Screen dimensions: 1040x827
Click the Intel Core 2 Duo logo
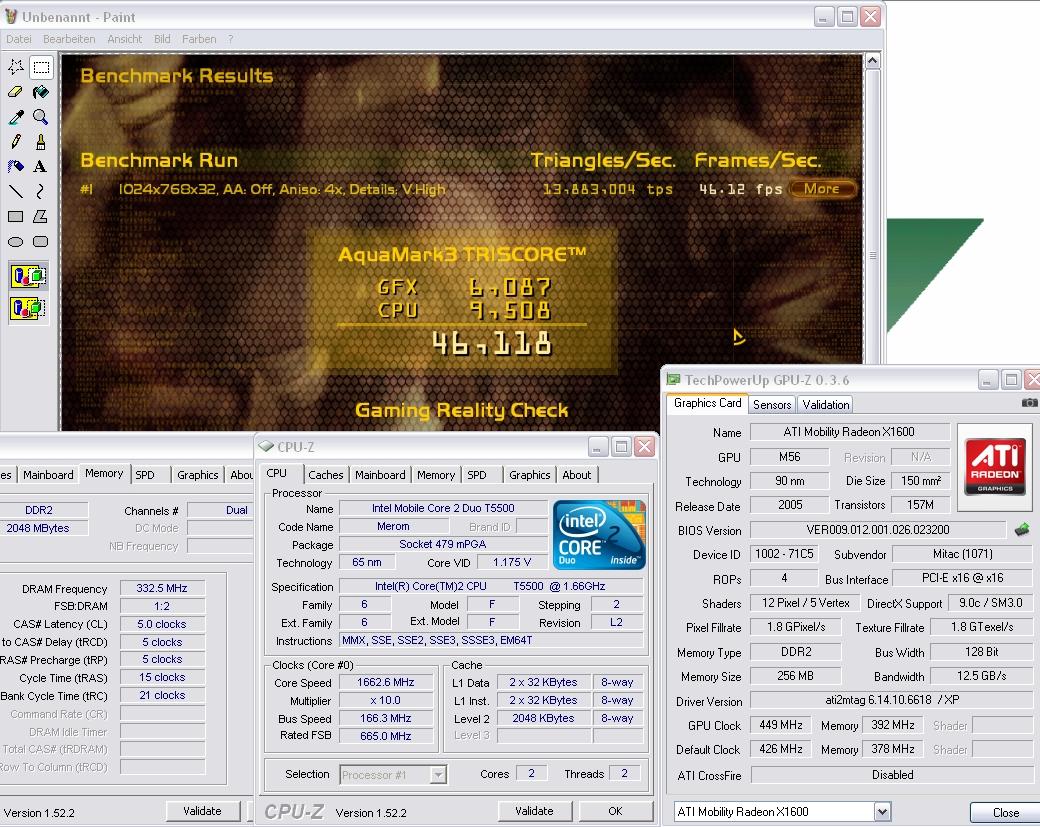click(599, 535)
